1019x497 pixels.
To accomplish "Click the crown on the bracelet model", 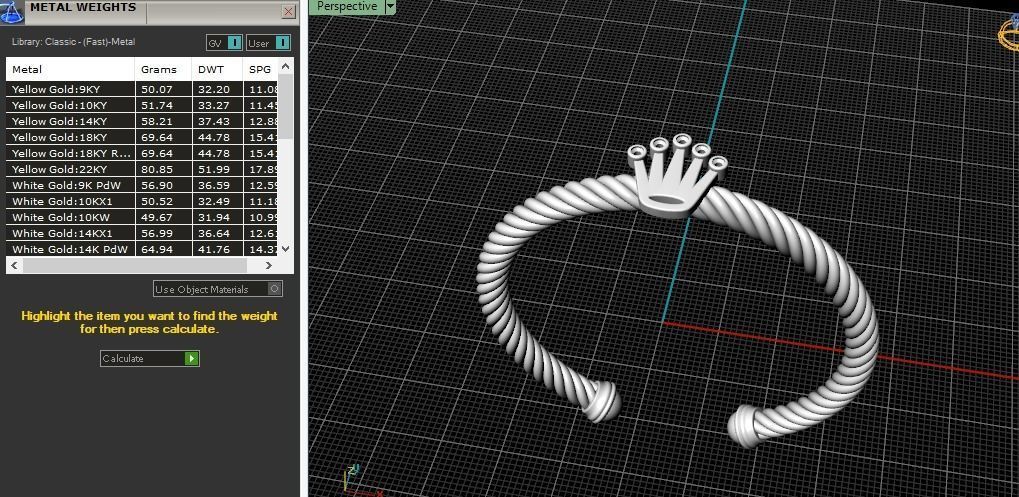I will coord(675,176).
